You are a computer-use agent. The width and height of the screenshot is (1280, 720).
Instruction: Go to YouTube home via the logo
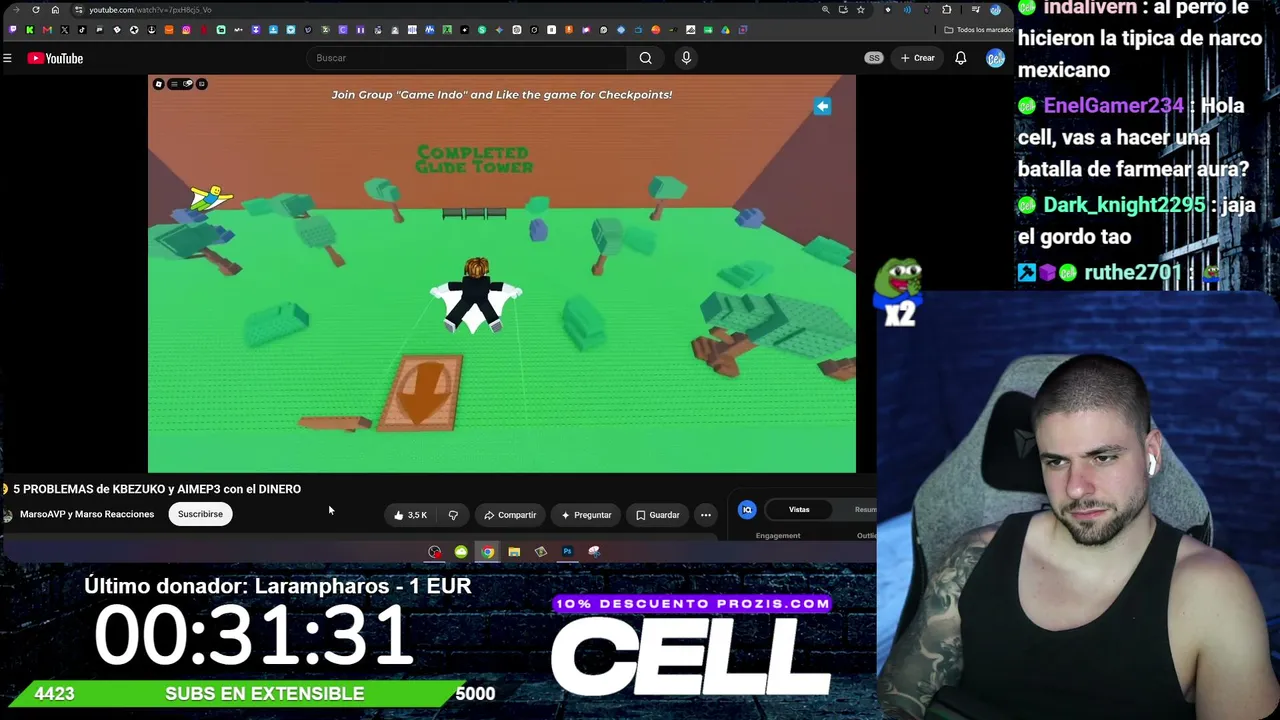pos(55,58)
